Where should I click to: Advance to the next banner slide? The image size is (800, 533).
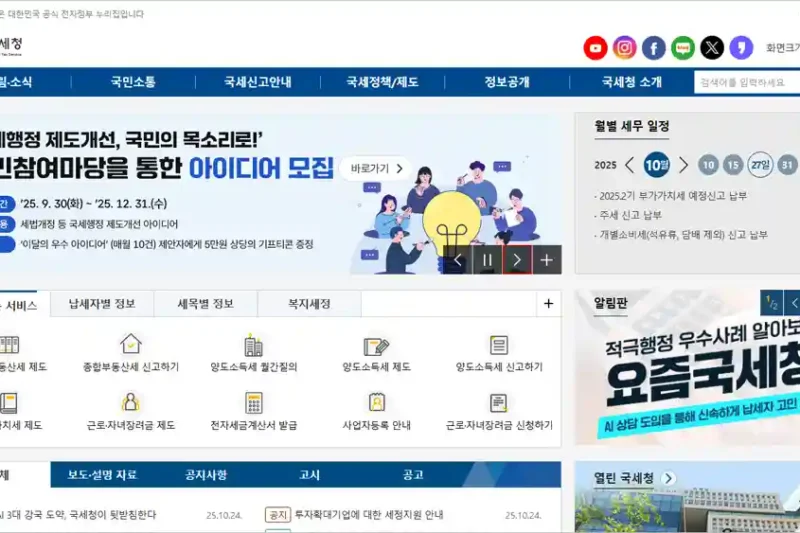[x=517, y=260]
